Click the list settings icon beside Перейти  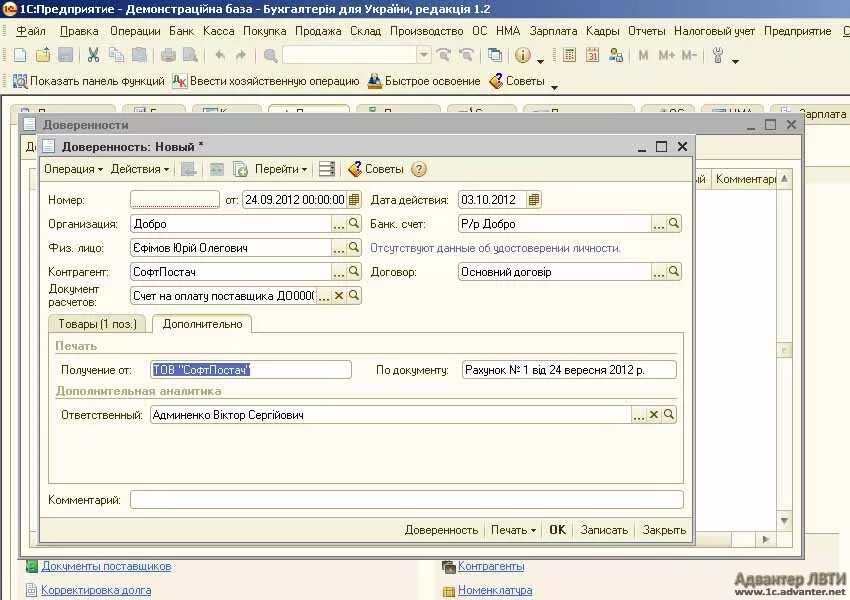pos(326,169)
